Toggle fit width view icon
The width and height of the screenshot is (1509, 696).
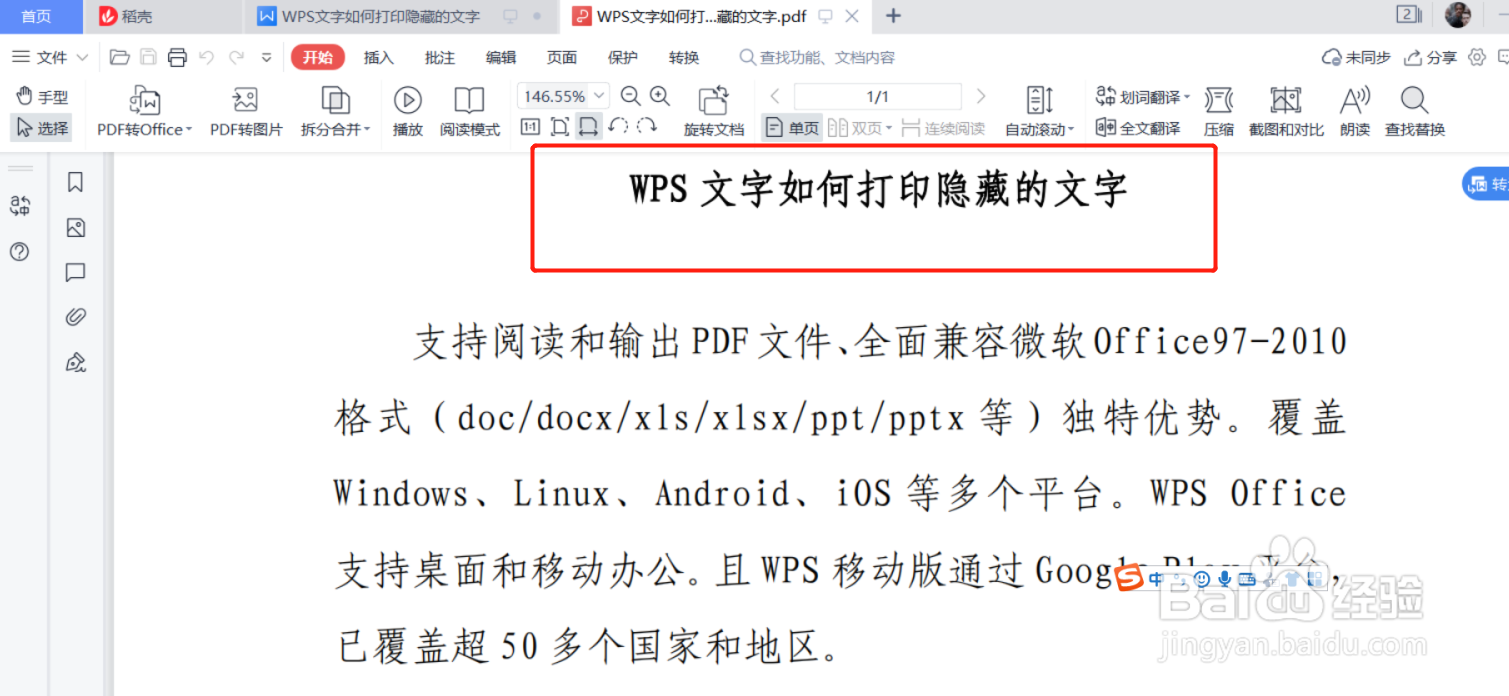coord(589,127)
